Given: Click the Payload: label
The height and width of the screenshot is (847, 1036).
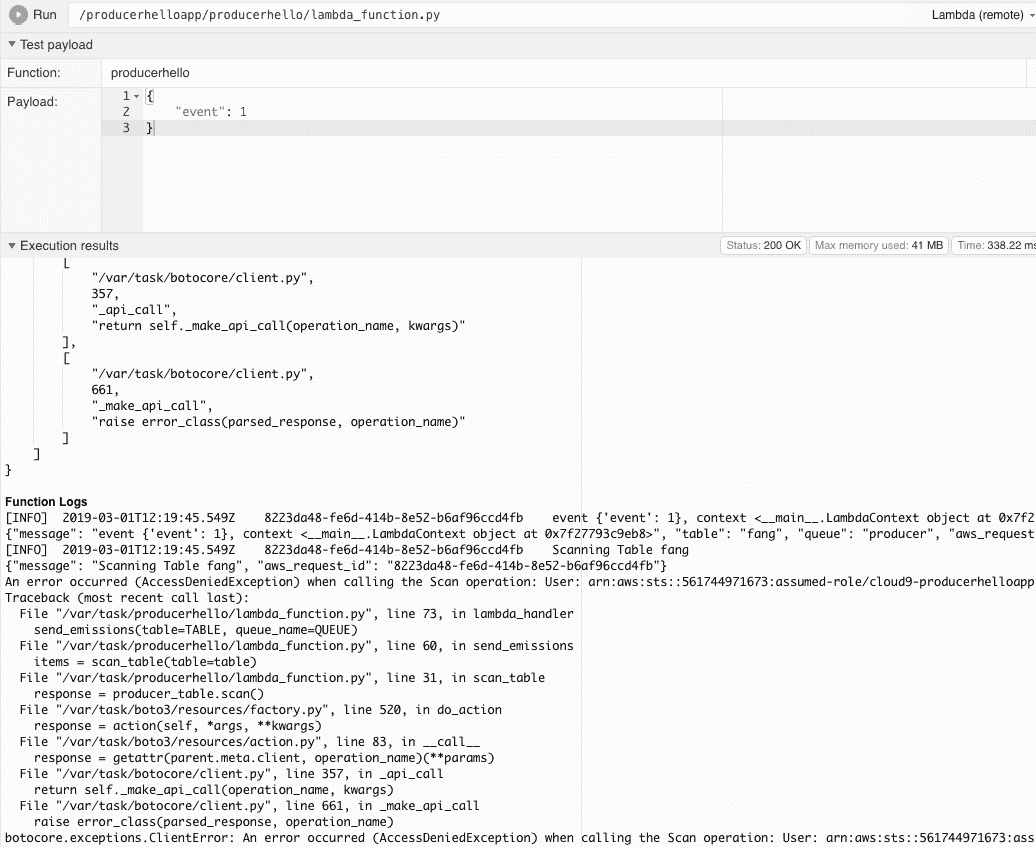Looking at the screenshot, I should point(32,102).
